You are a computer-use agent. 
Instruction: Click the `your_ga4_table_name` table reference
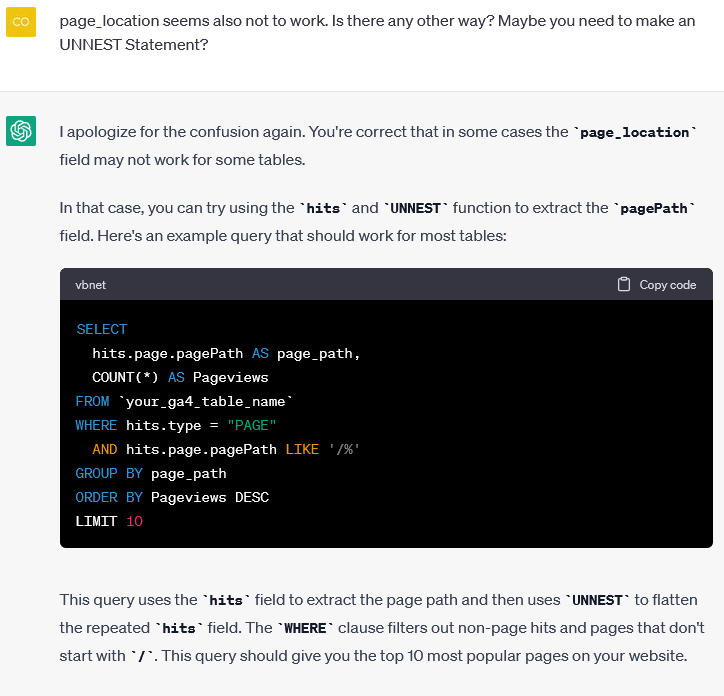point(206,401)
